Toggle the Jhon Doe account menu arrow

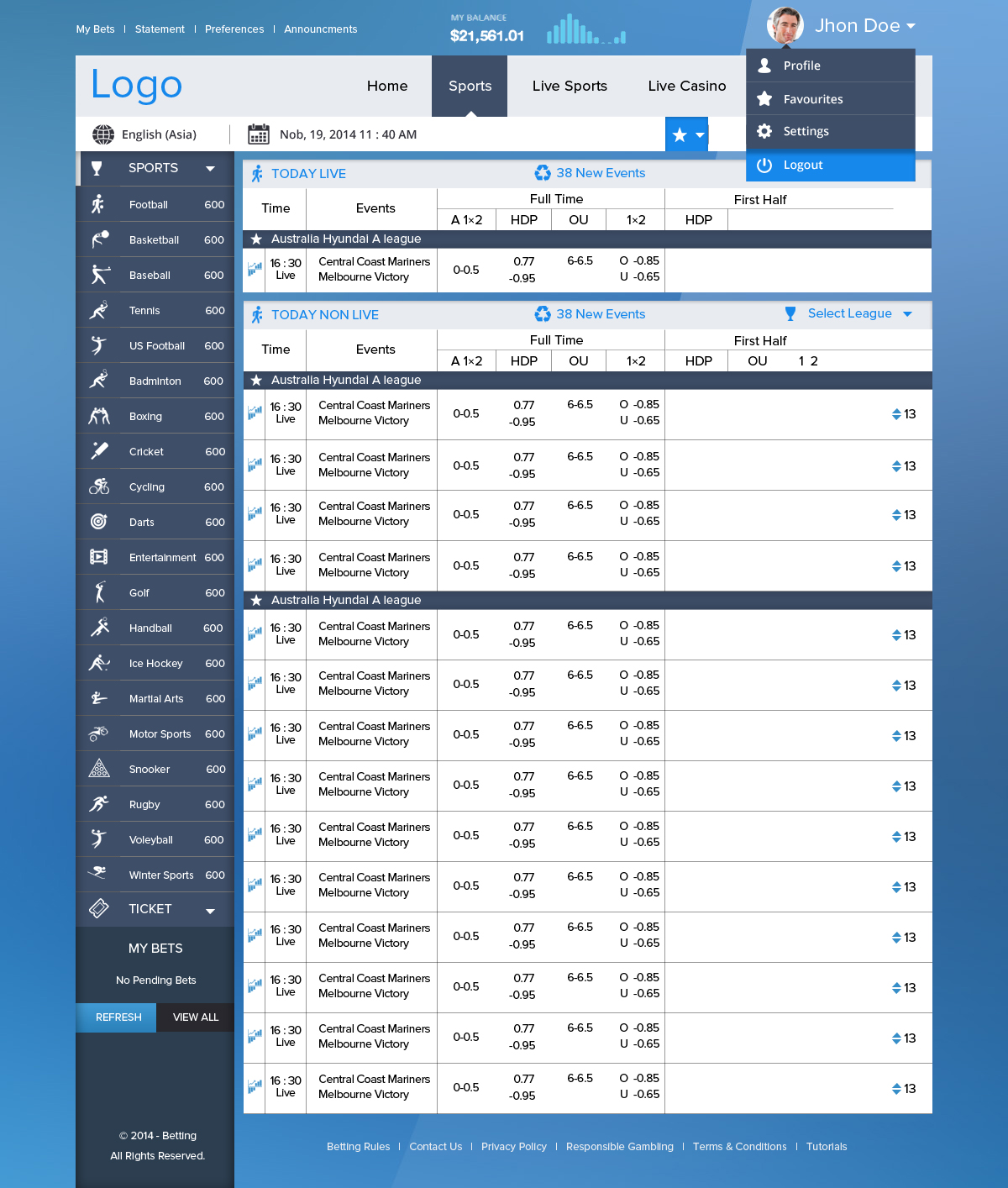911,26
